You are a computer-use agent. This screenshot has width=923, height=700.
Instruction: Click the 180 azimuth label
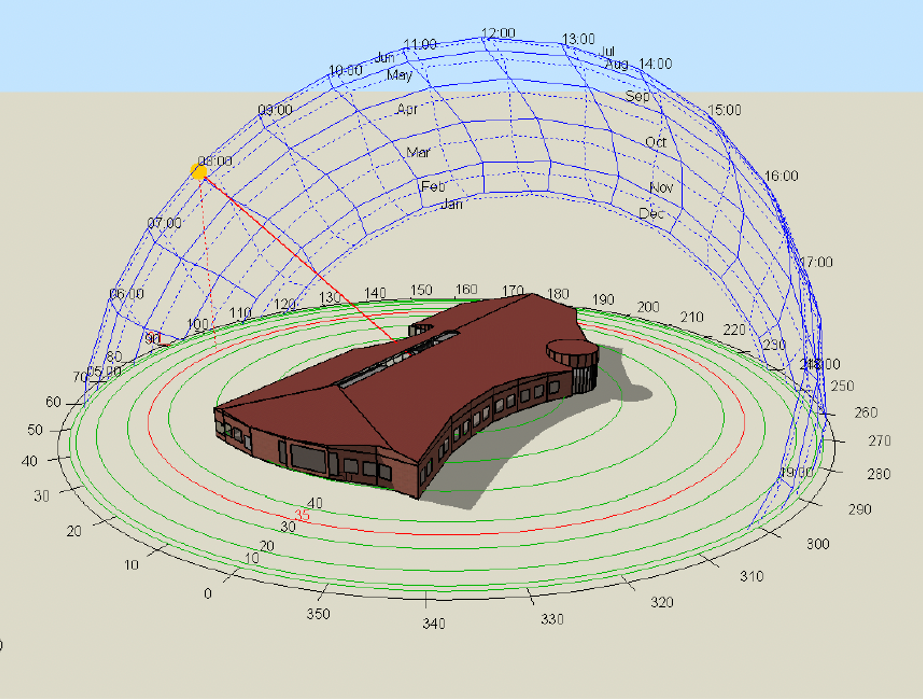[557, 294]
